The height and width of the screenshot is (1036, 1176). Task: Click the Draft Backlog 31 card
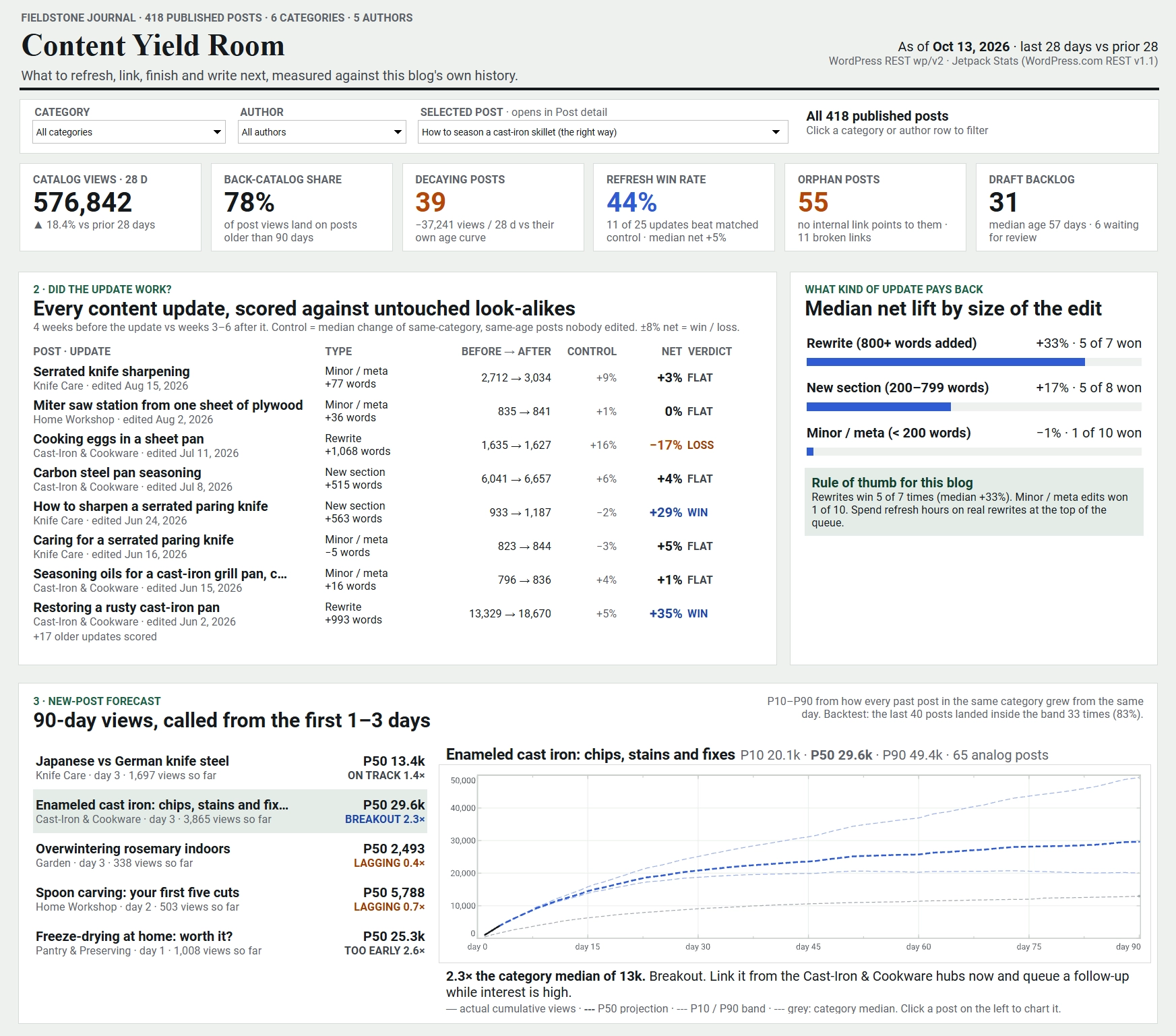pos(1067,207)
